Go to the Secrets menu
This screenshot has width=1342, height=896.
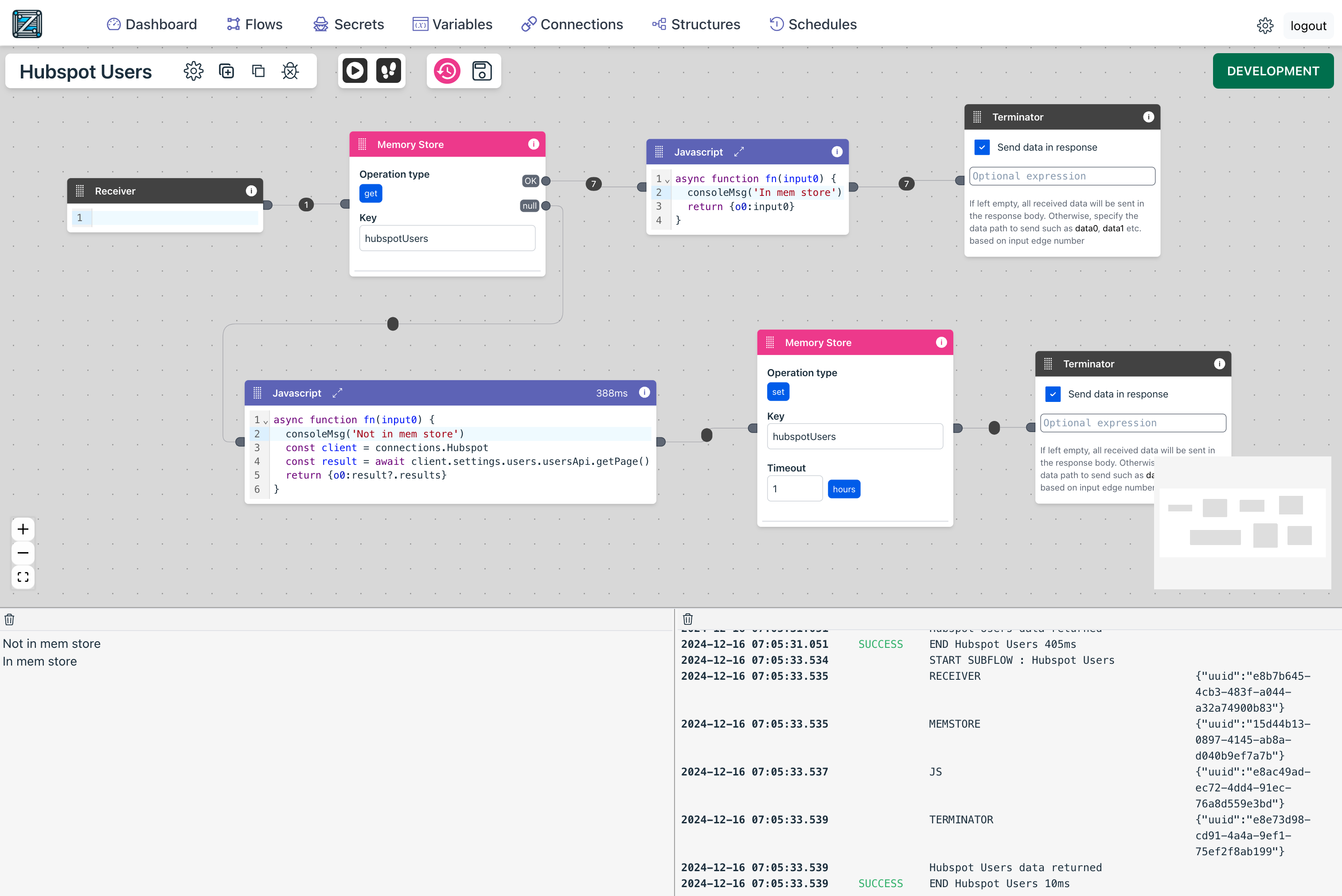pos(349,24)
